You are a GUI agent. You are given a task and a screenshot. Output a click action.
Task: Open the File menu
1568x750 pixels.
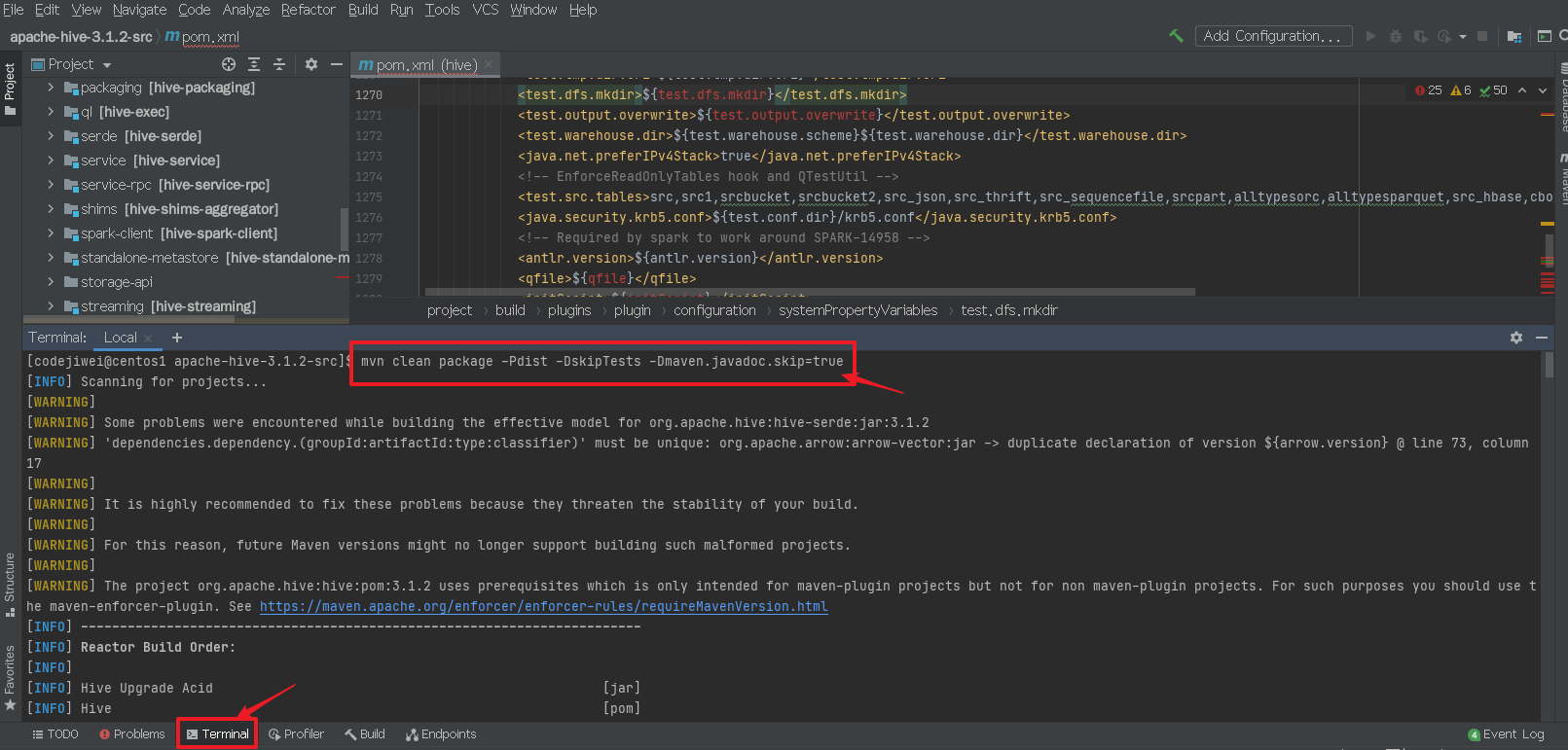coord(14,10)
